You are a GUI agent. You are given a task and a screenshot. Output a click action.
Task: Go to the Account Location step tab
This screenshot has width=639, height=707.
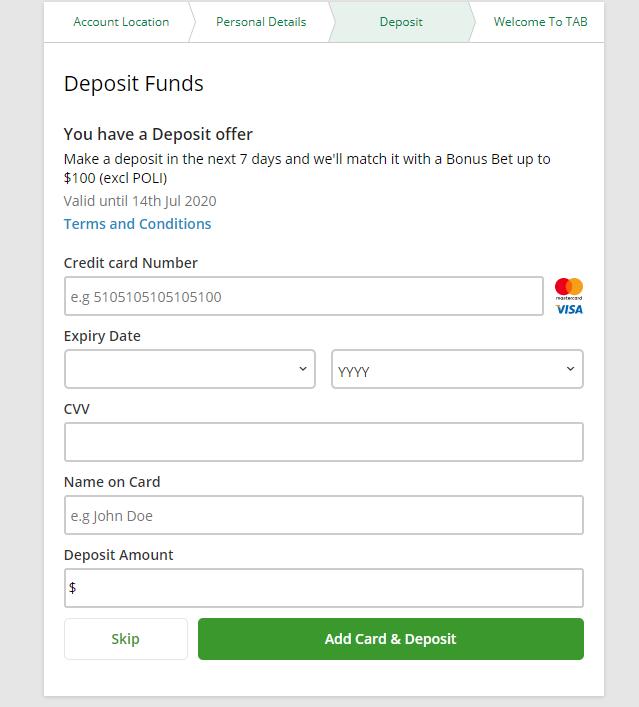coord(121,21)
